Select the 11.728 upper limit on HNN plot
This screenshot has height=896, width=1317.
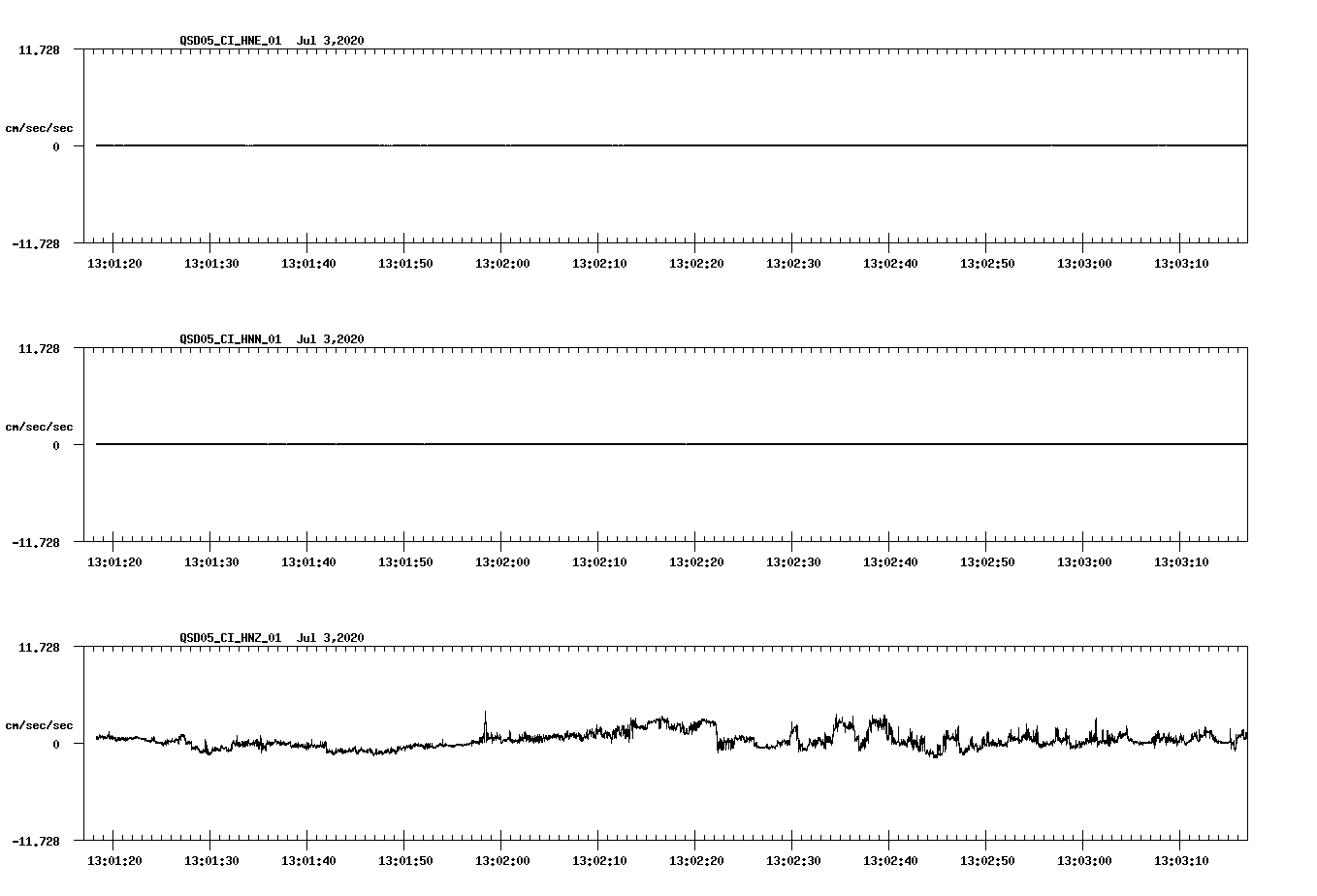39,348
